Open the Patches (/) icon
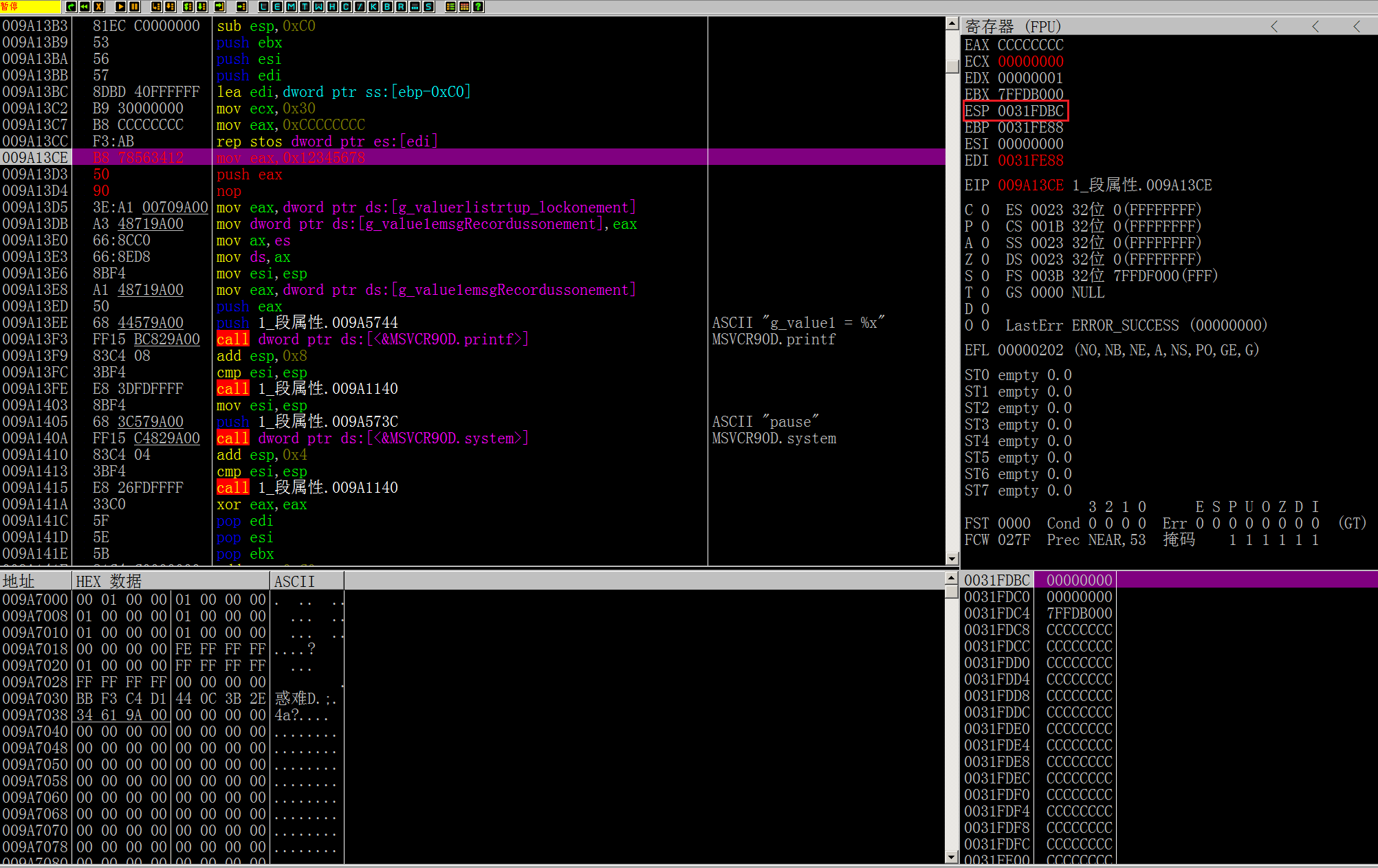1378x868 pixels. coord(360,7)
